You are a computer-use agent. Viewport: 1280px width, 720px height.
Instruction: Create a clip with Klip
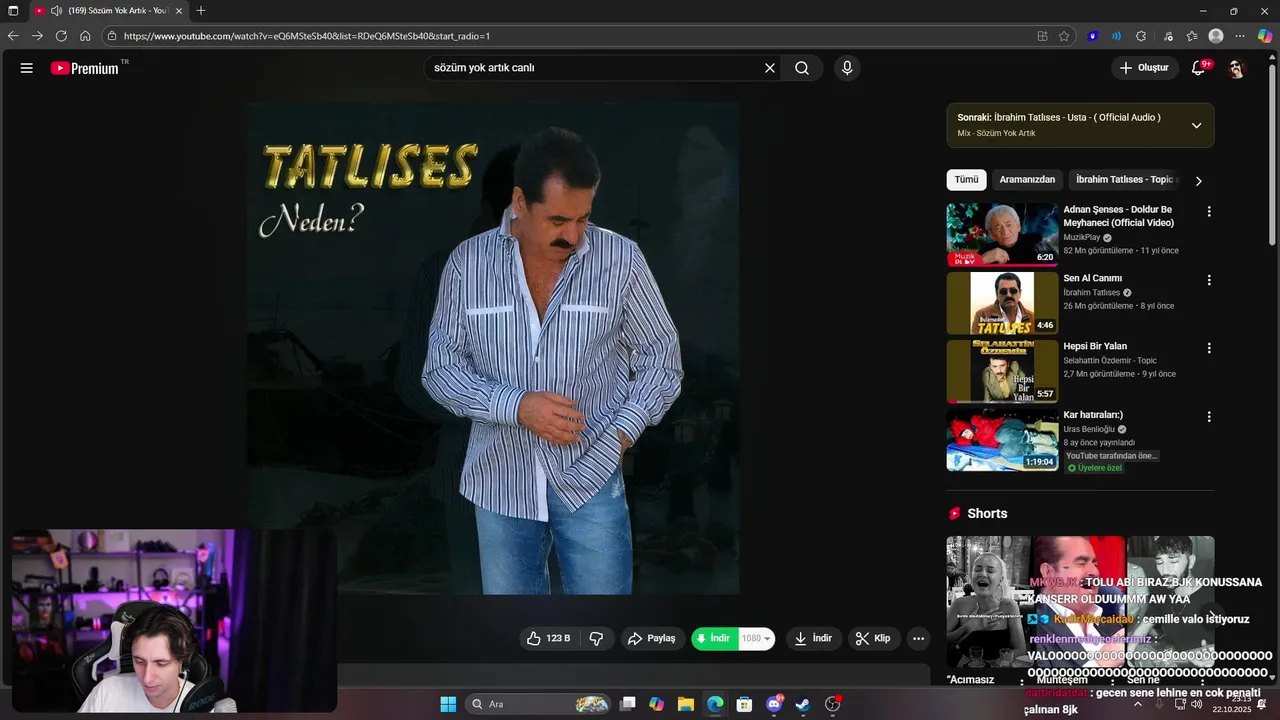(x=874, y=638)
